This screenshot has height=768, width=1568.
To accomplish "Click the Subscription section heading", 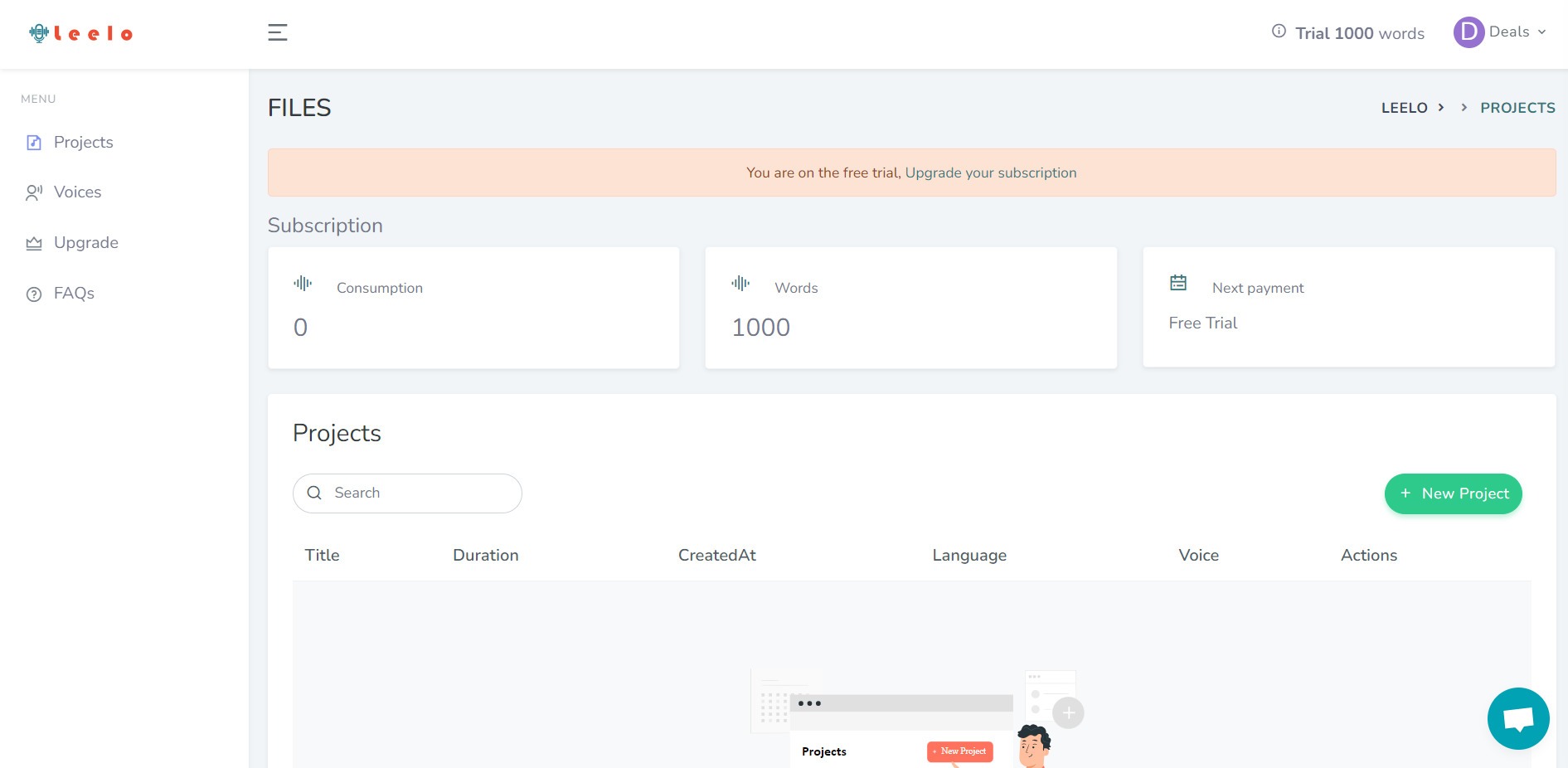I will [325, 226].
